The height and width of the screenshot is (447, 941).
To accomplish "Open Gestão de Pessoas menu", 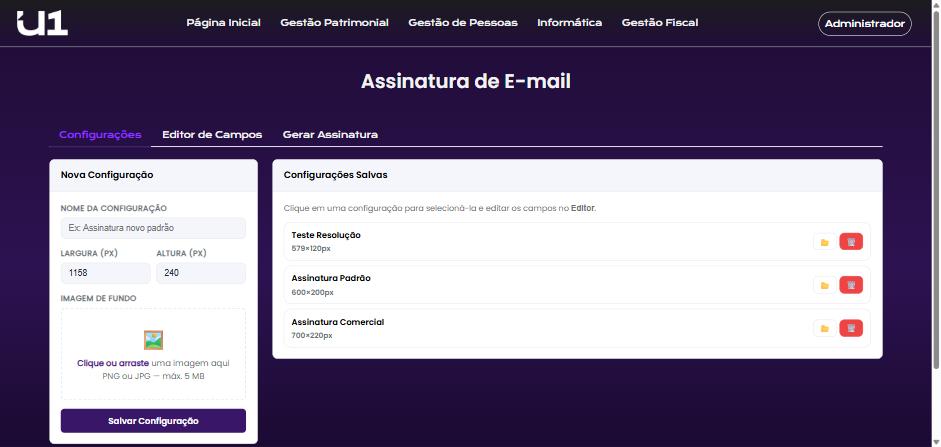I will tap(463, 23).
